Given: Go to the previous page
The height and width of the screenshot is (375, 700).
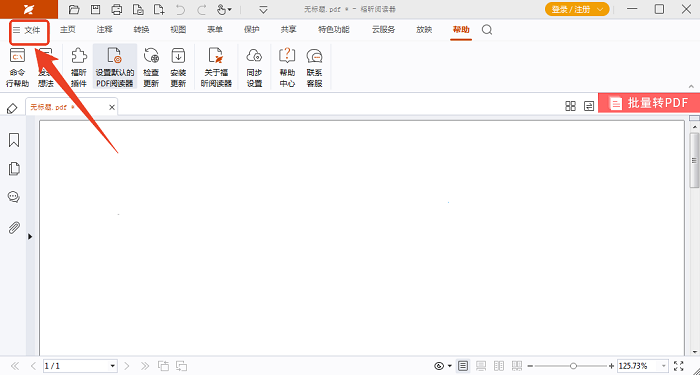Looking at the screenshot, I should (x=33, y=366).
